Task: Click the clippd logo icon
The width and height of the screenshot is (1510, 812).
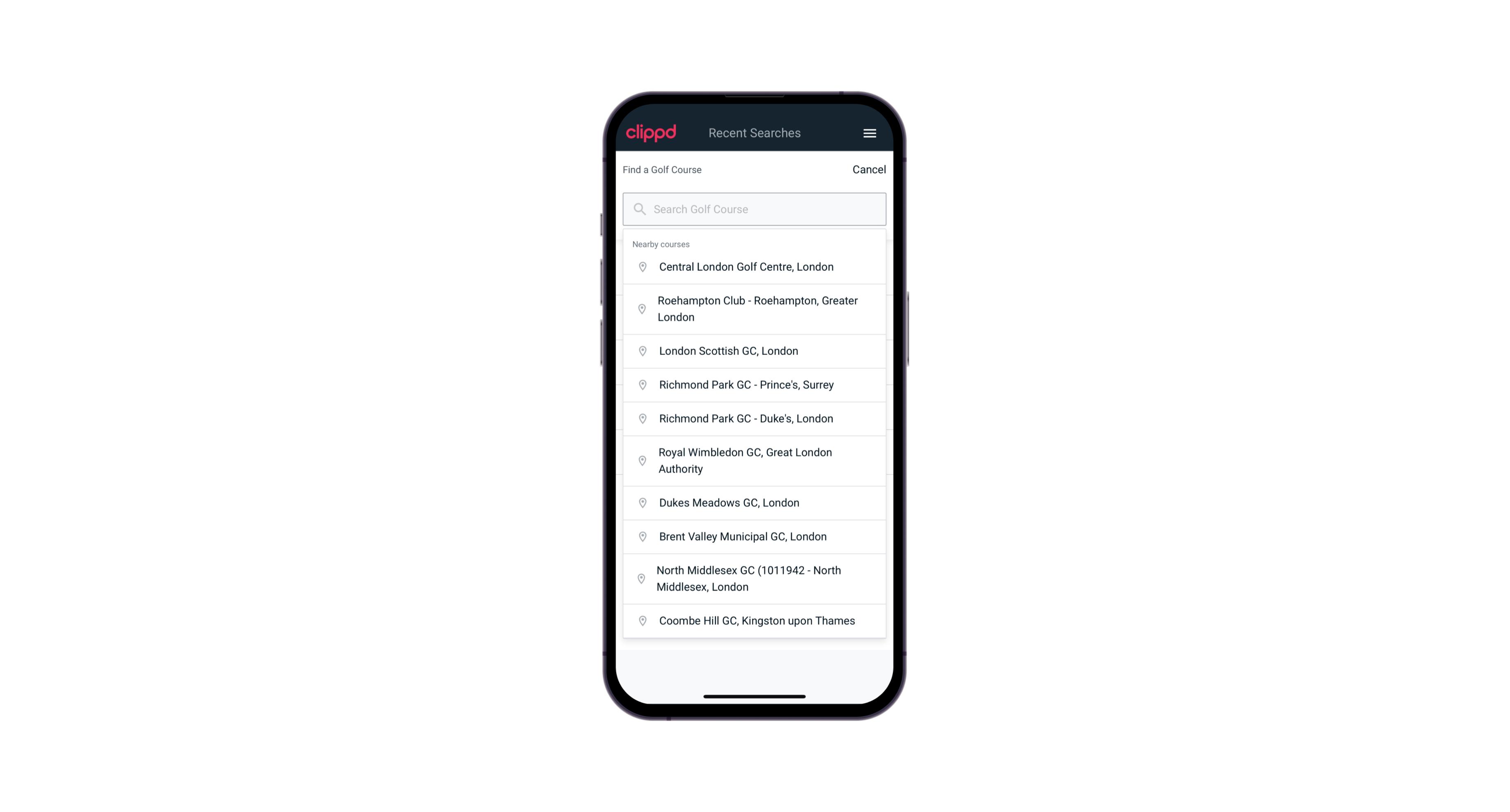Action: click(x=652, y=133)
